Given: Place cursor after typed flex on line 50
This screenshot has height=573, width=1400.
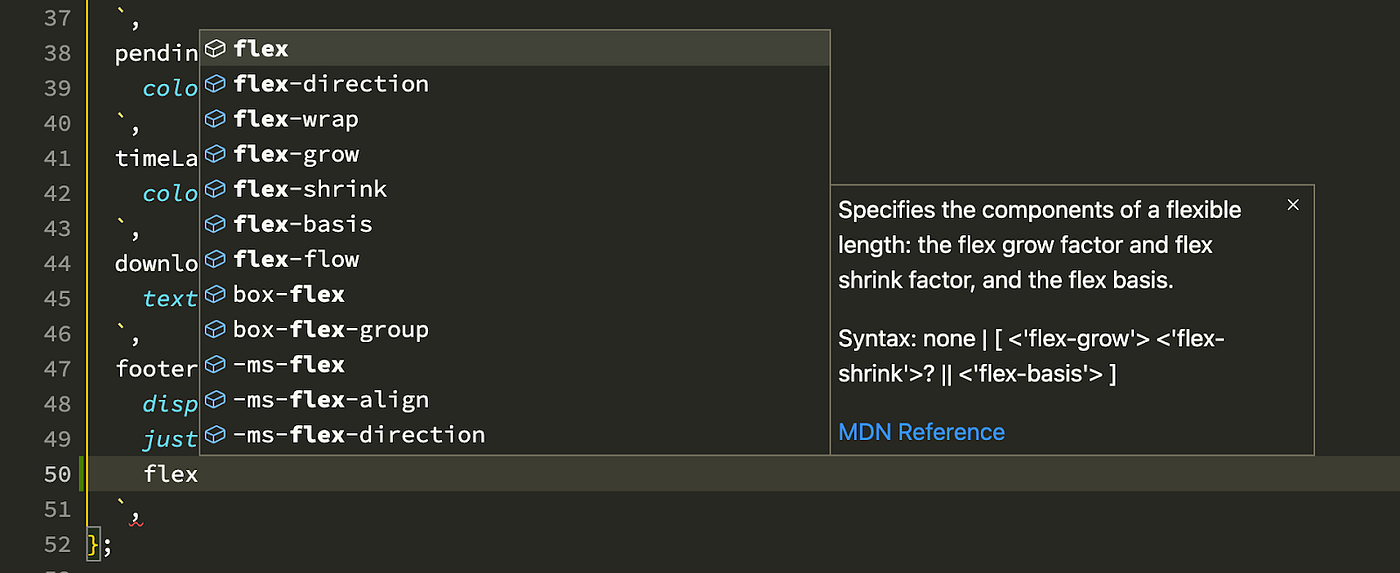Looking at the screenshot, I should tap(199, 474).
